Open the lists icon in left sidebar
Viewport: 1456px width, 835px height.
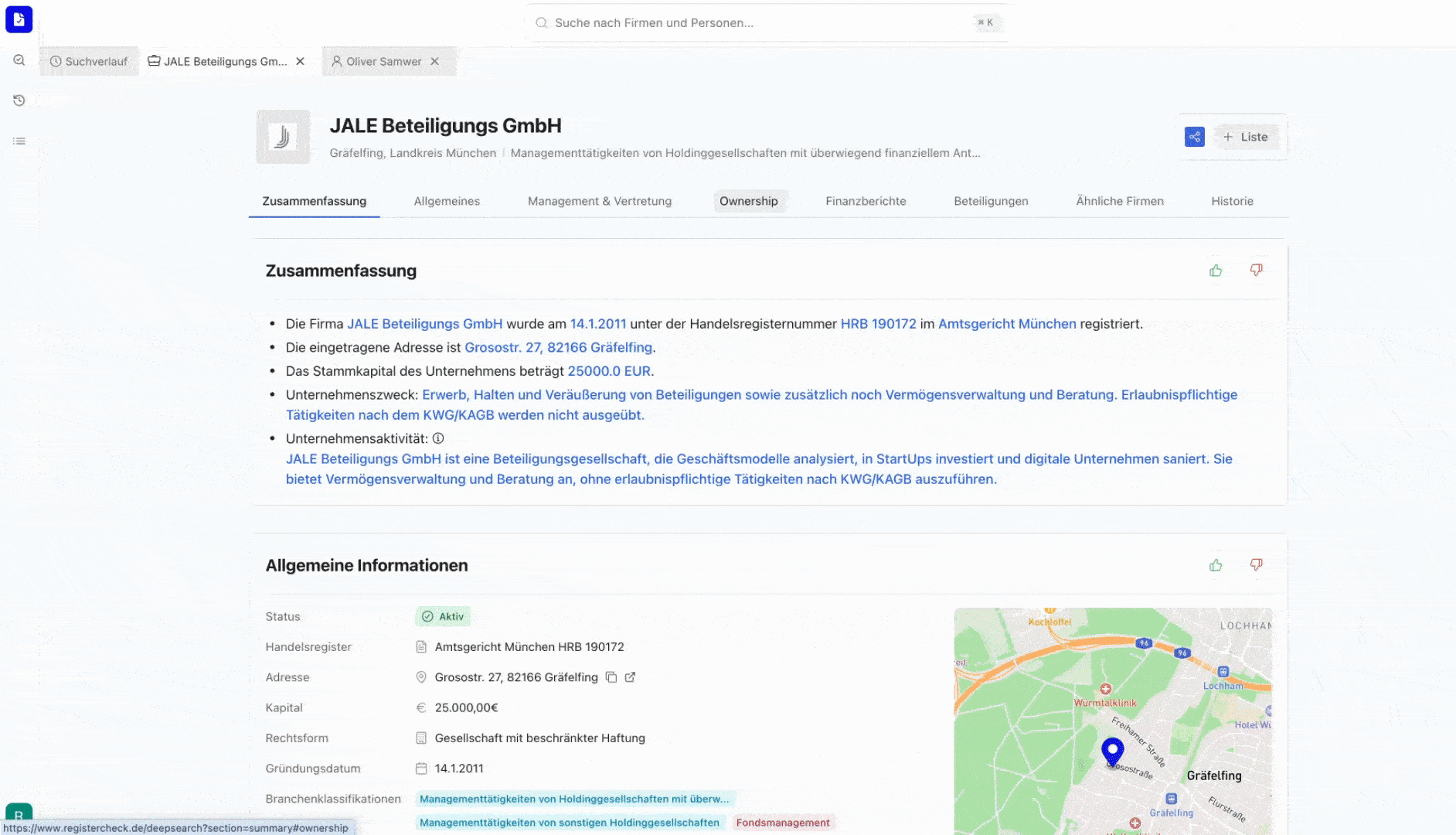19,141
